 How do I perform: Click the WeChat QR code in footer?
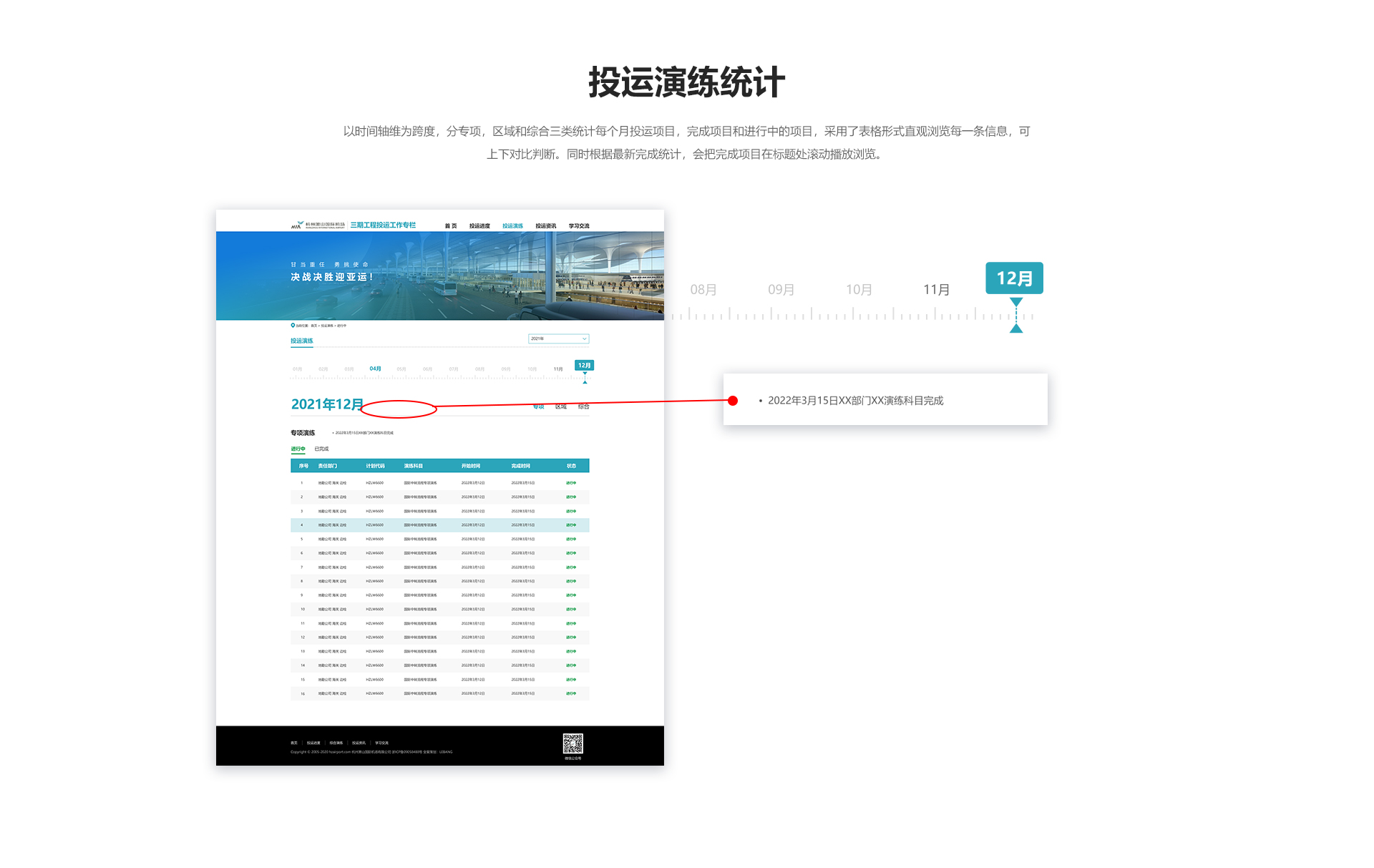pos(572,743)
